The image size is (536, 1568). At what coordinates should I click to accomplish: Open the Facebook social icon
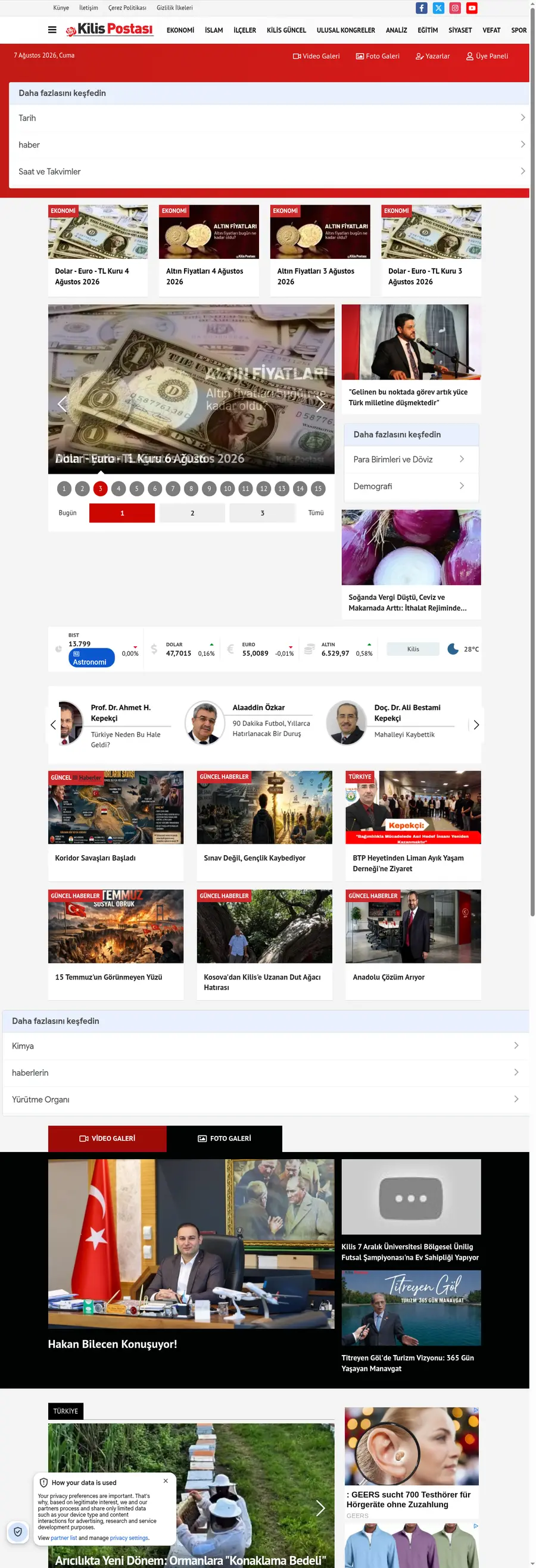421,8
